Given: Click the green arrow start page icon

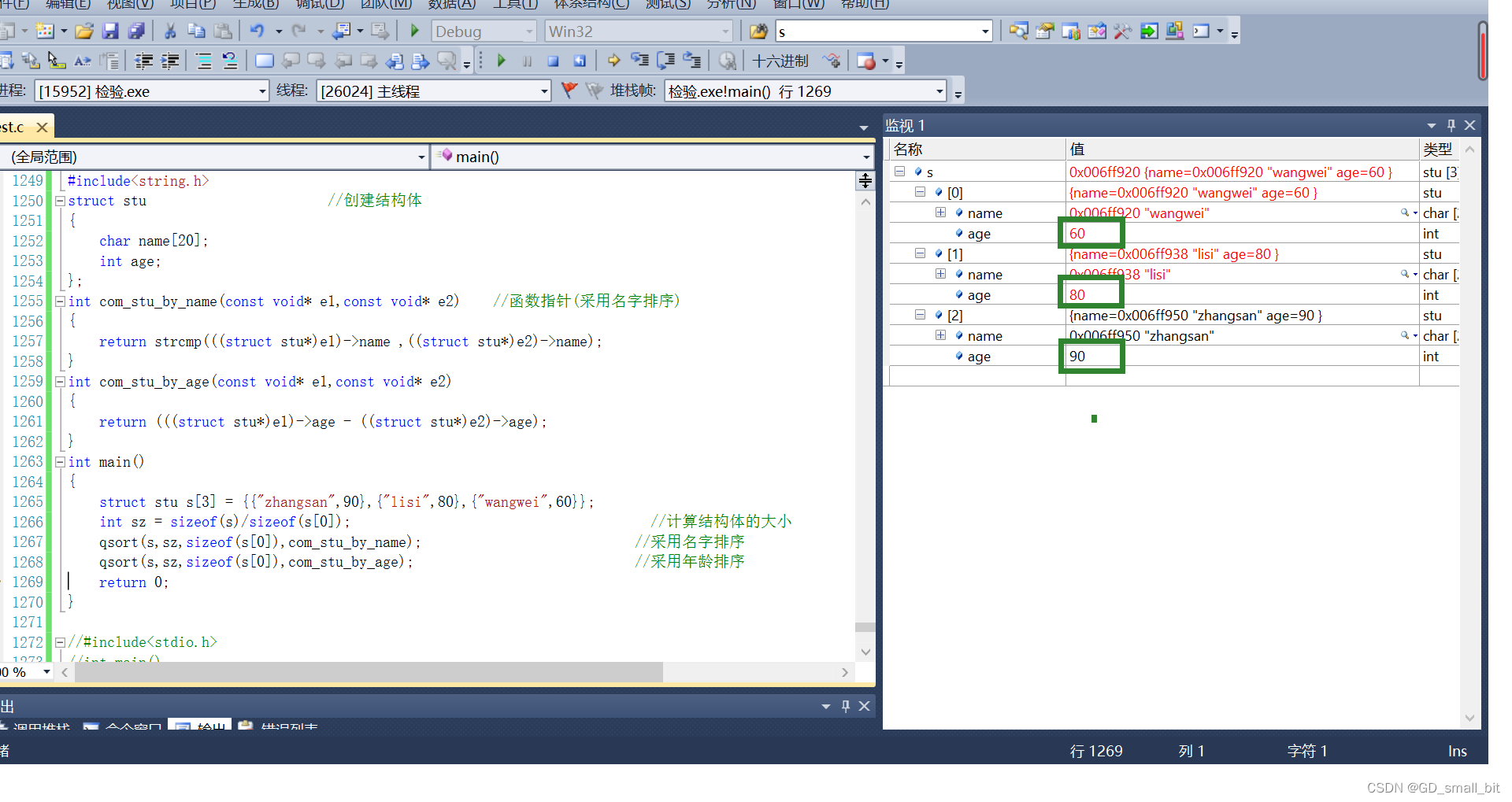Looking at the screenshot, I should tap(1150, 31).
